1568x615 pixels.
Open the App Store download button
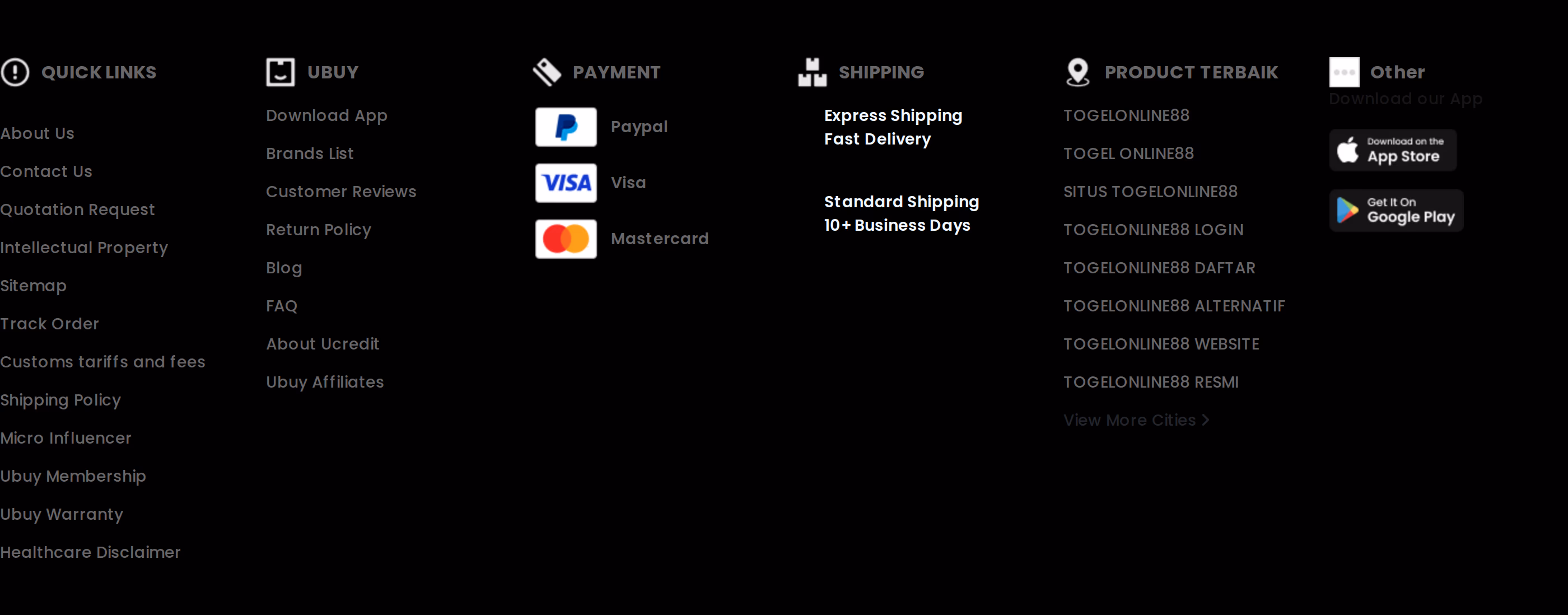1393,150
